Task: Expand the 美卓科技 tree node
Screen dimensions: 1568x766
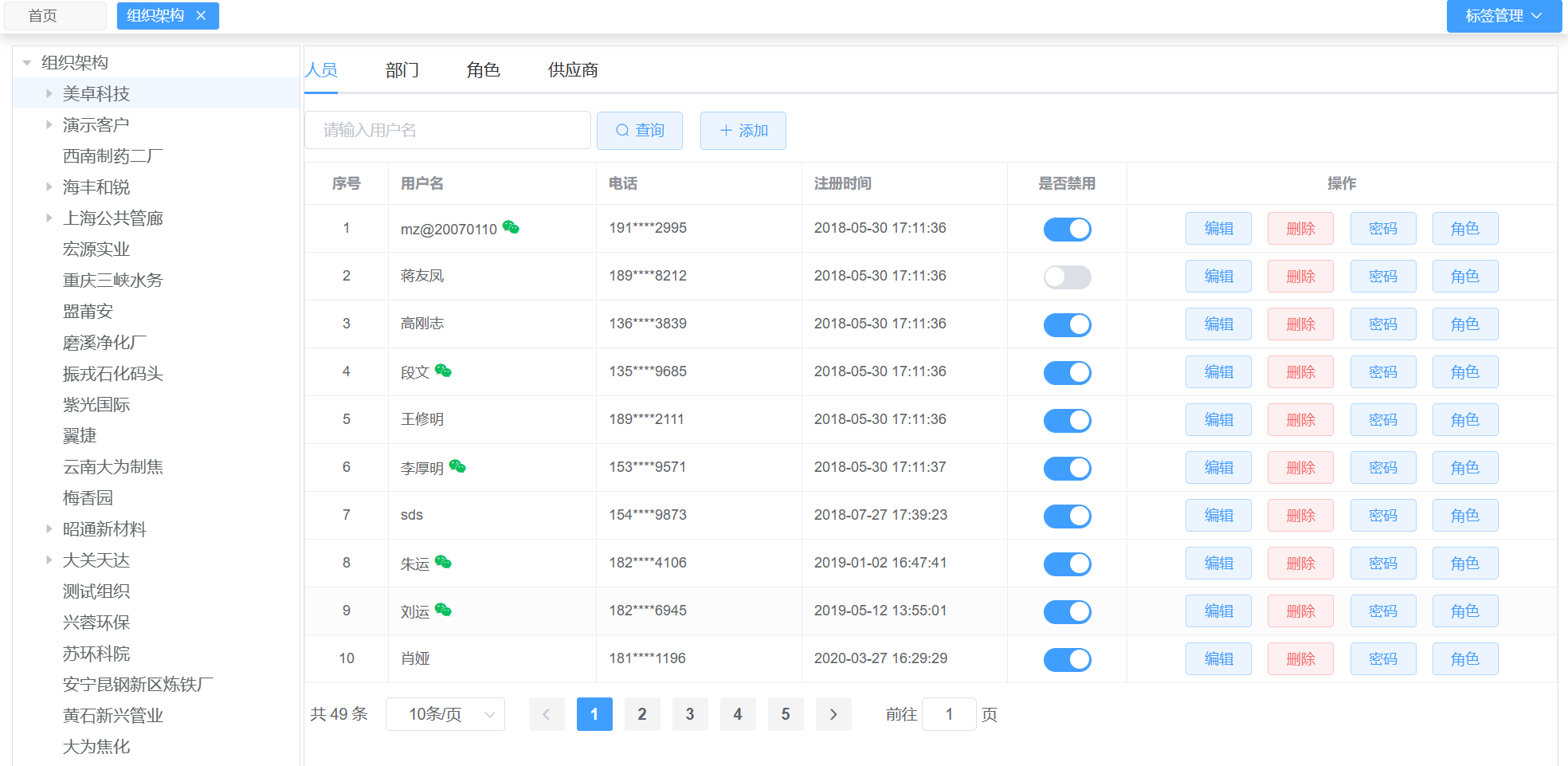Action: click(49, 94)
